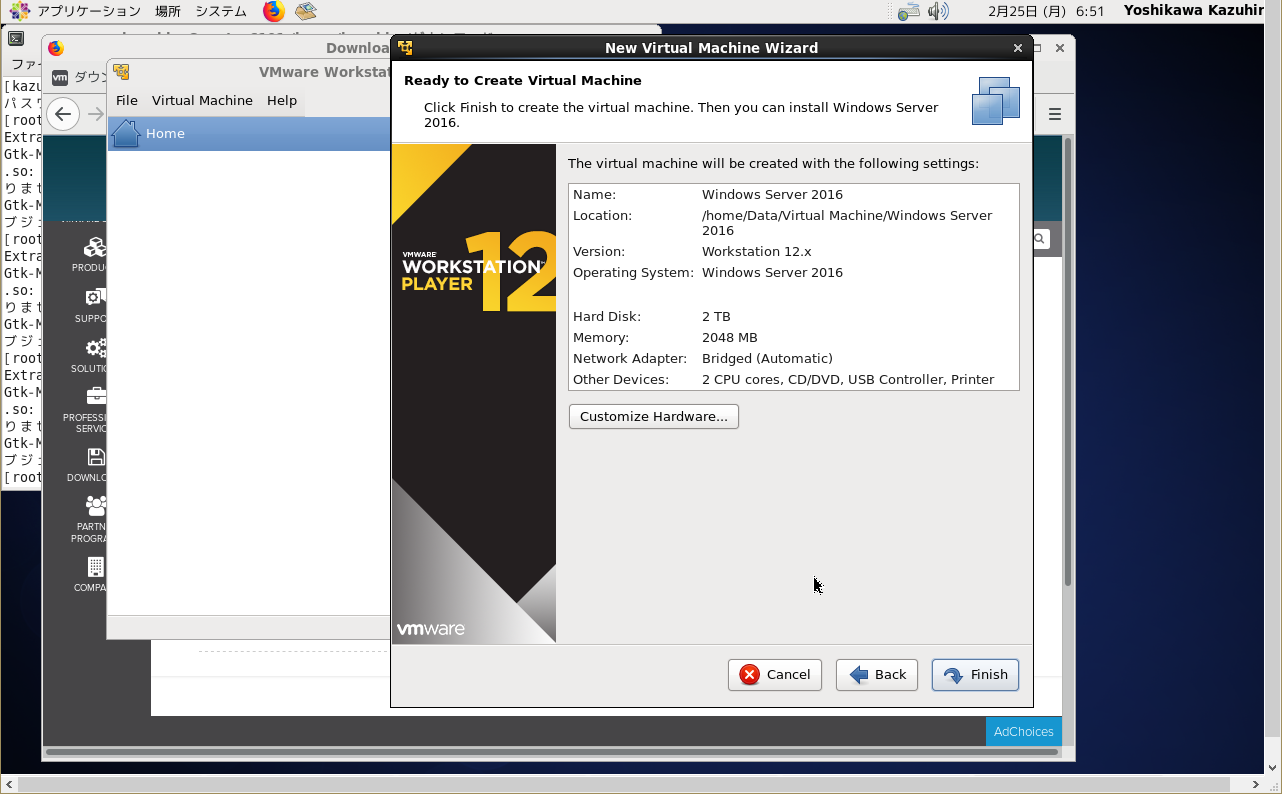This screenshot has width=1282, height=794.
Task: Click the Finish button to create VM
Action: (975, 675)
